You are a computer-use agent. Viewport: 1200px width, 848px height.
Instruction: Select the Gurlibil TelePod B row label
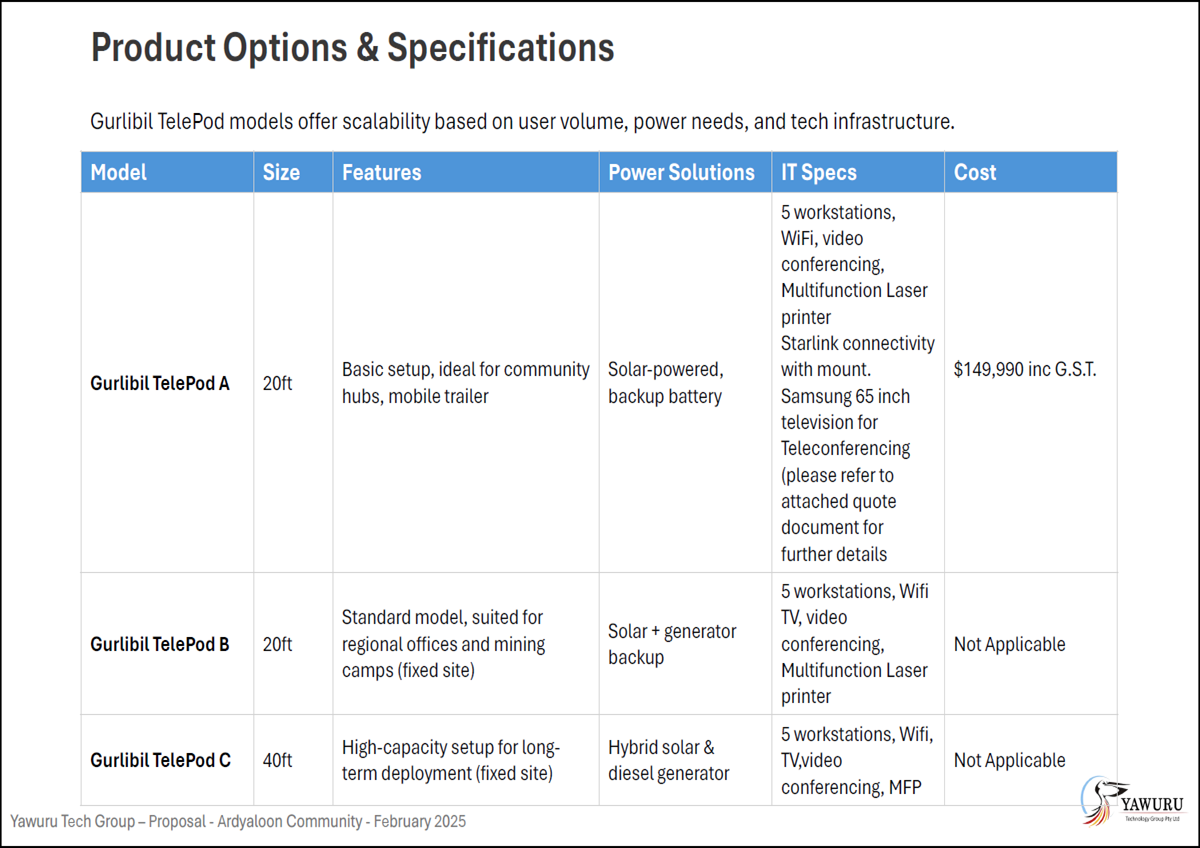[x=160, y=644]
